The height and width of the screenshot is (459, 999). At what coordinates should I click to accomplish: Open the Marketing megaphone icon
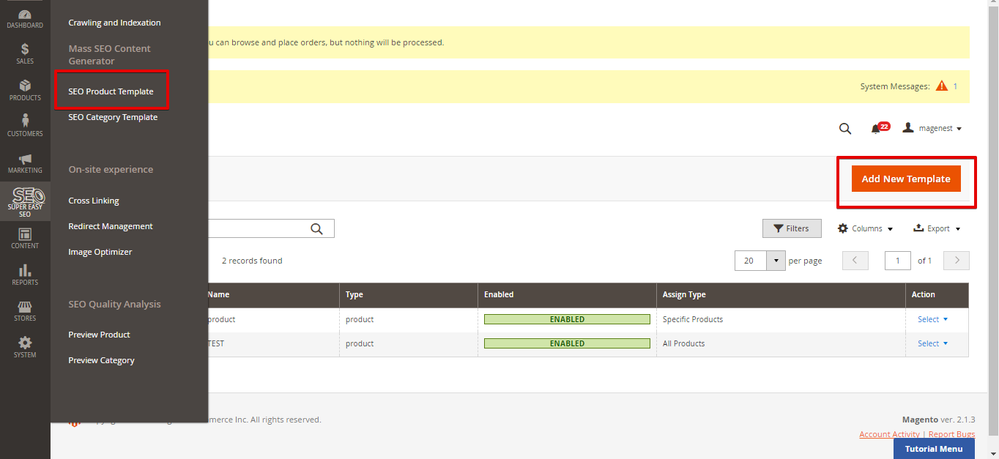pos(25,164)
